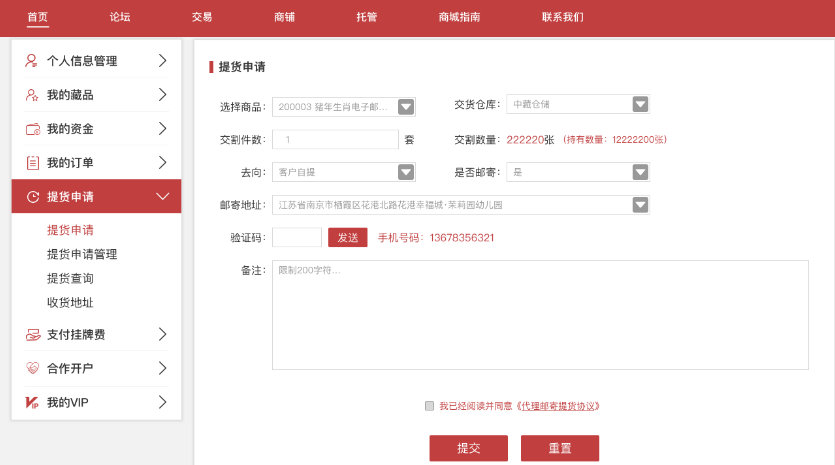Click the 合作开户 heart icon

tap(32, 368)
